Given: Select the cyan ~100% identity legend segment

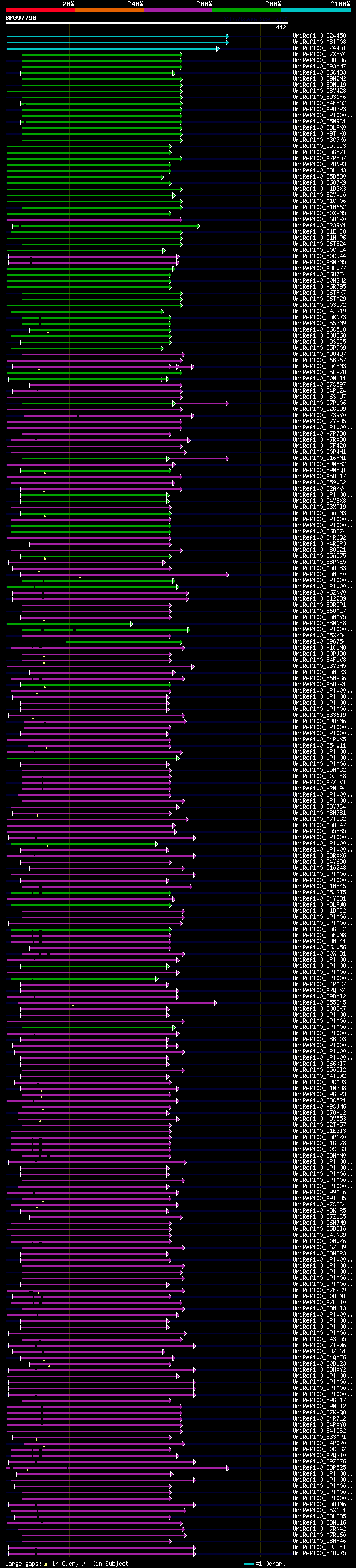Looking at the screenshot, I should 316,10.
